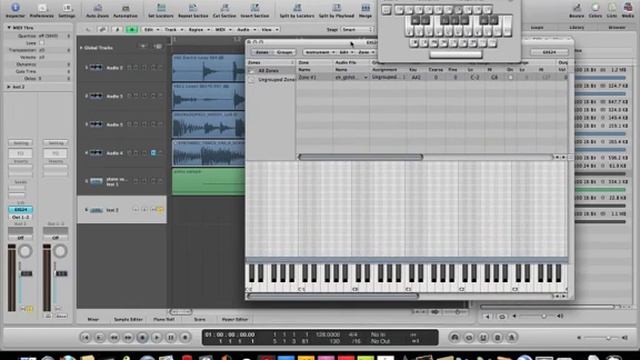Show Automation via the toolbar icon
This screenshot has height=360, width=640.
tap(125, 10)
